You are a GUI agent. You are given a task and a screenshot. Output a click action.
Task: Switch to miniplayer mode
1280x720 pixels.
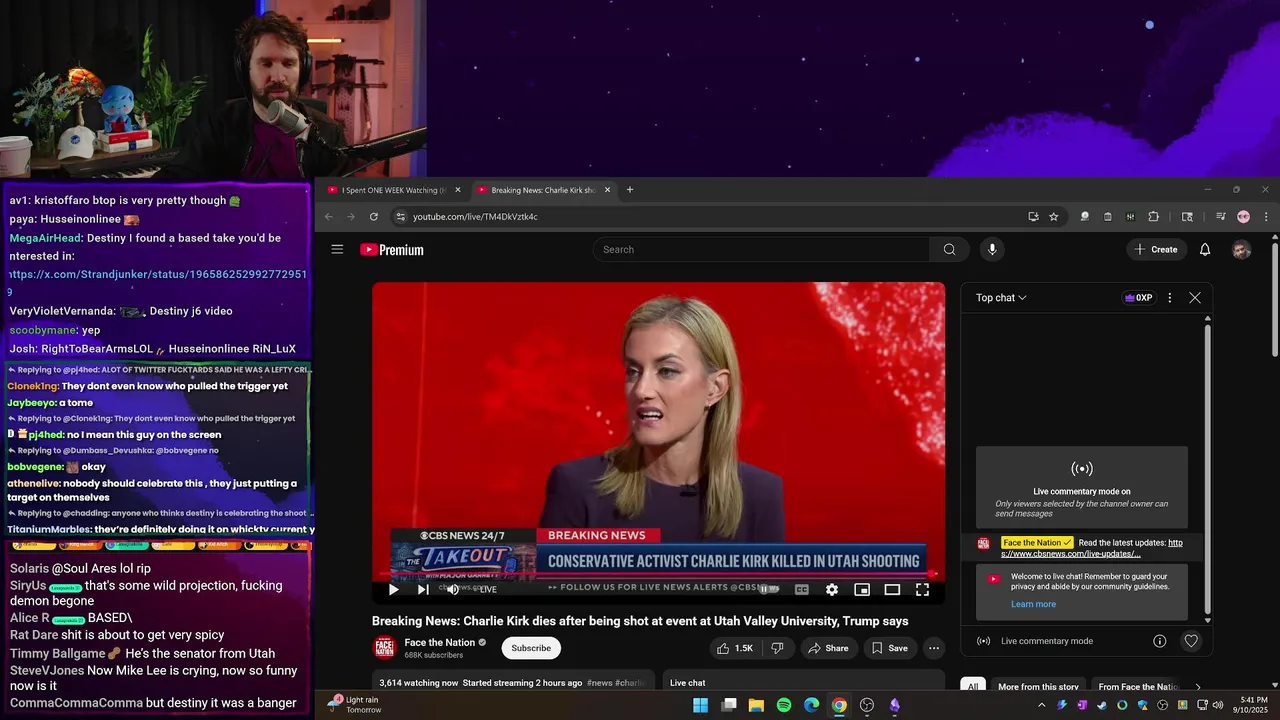[862, 590]
